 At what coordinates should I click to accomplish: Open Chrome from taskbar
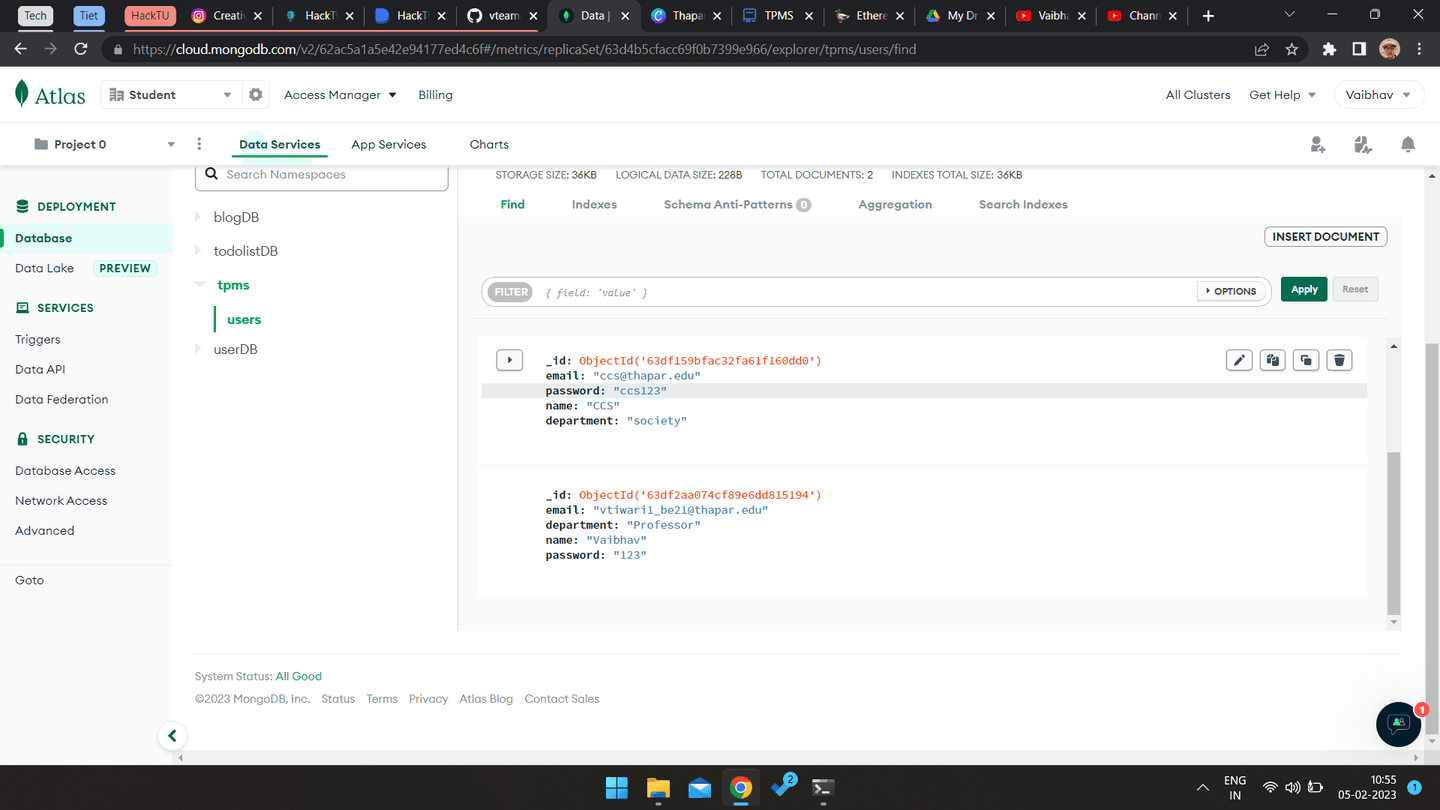coord(741,788)
